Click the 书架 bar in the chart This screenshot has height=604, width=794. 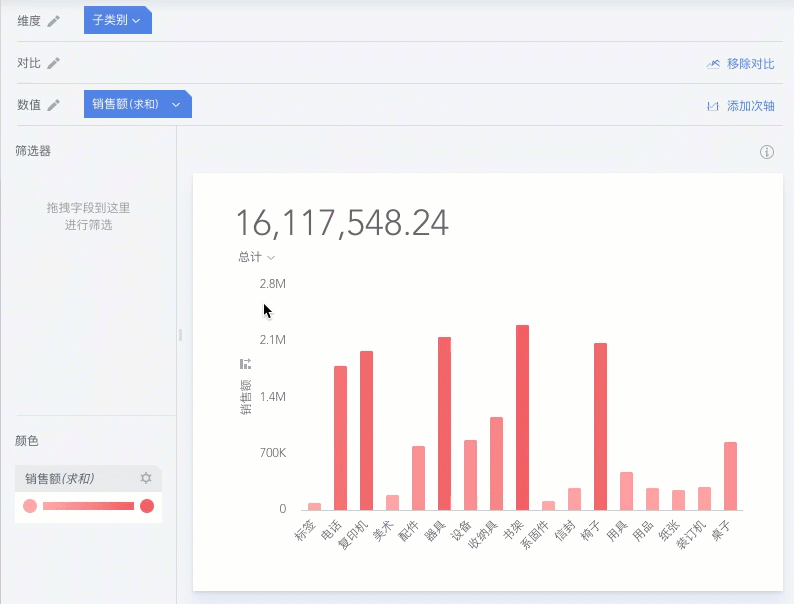click(x=522, y=417)
